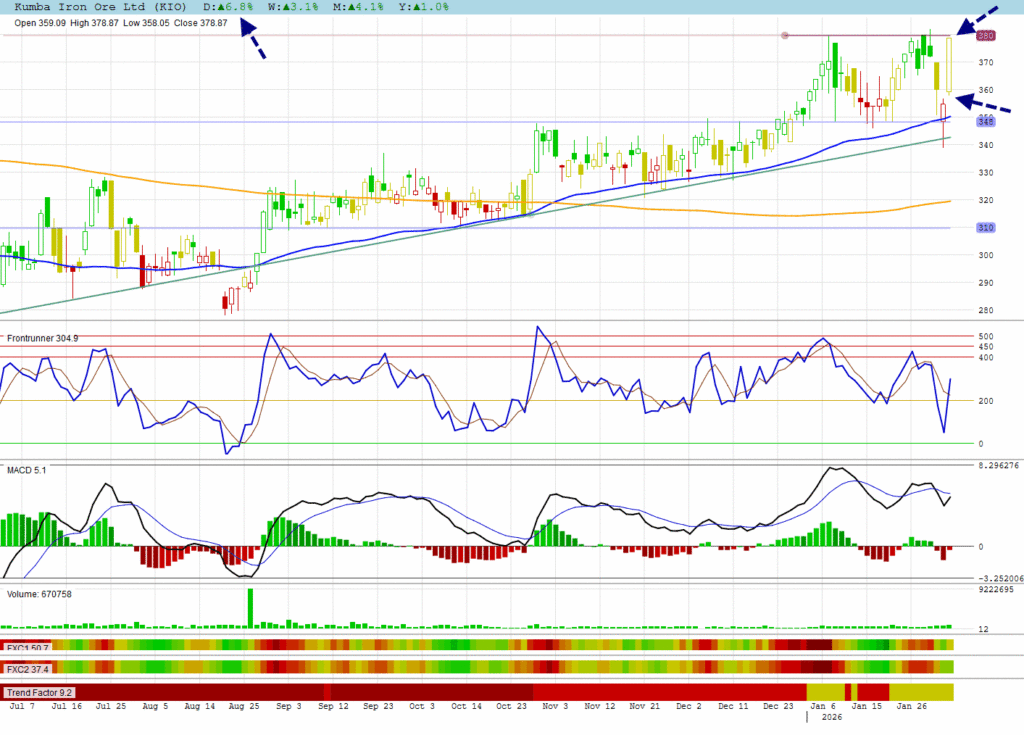
Task: Click the blue 348 price level tag
Action: (x=986, y=121)
